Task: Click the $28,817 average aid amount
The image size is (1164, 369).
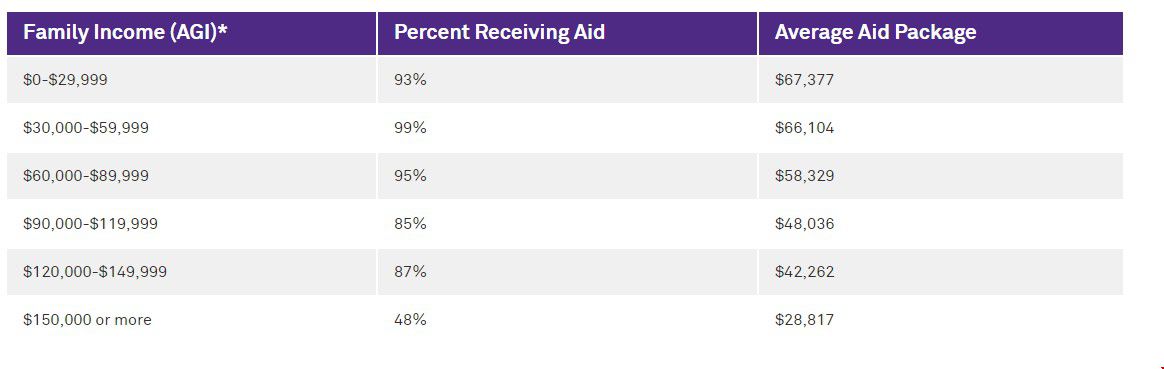Action: pyautogui.click(x=805, y=320)
